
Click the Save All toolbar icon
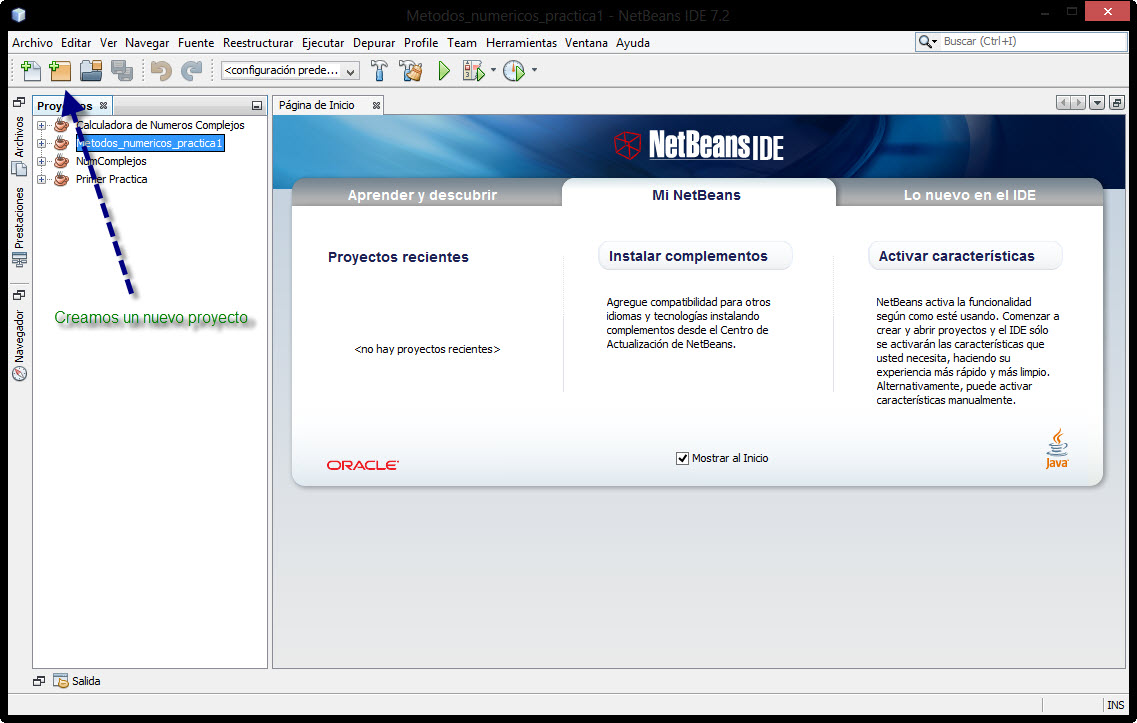pyautogui.click(x=122, y=70)
